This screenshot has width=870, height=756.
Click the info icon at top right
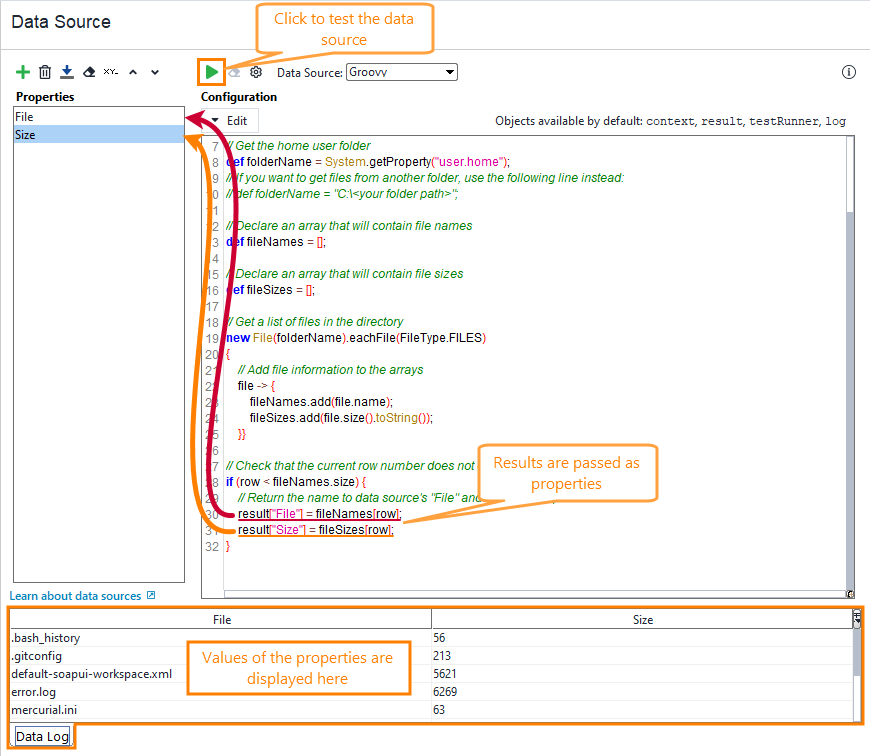849,72
